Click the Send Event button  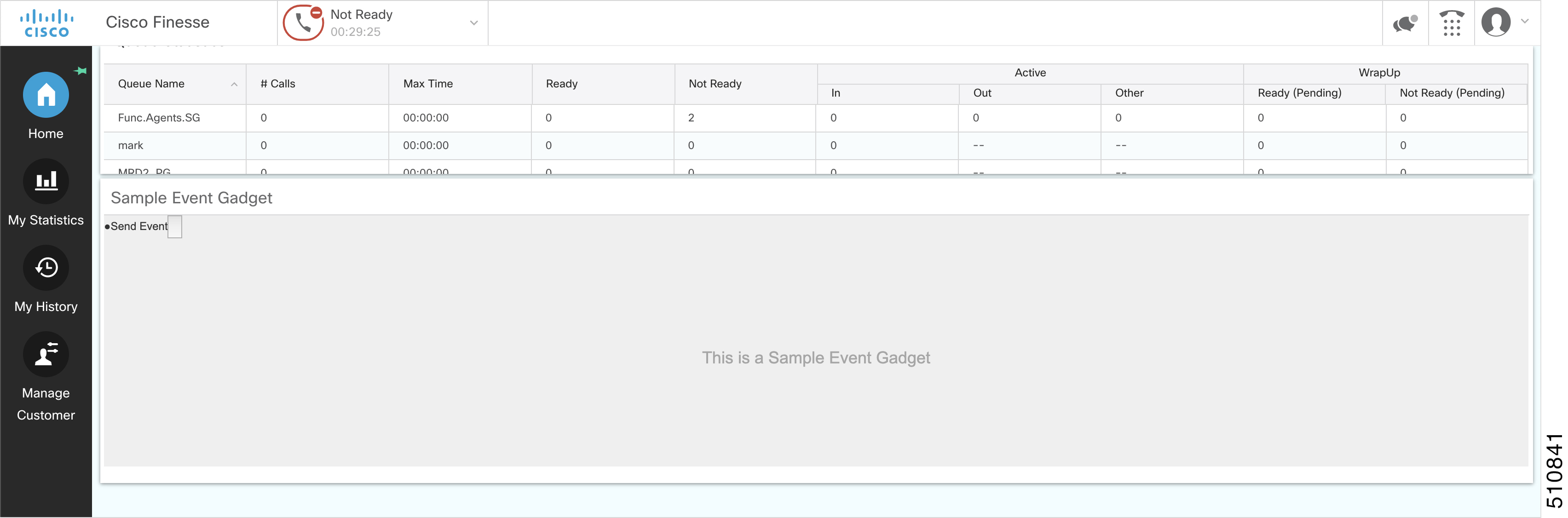tap(175, 226)
